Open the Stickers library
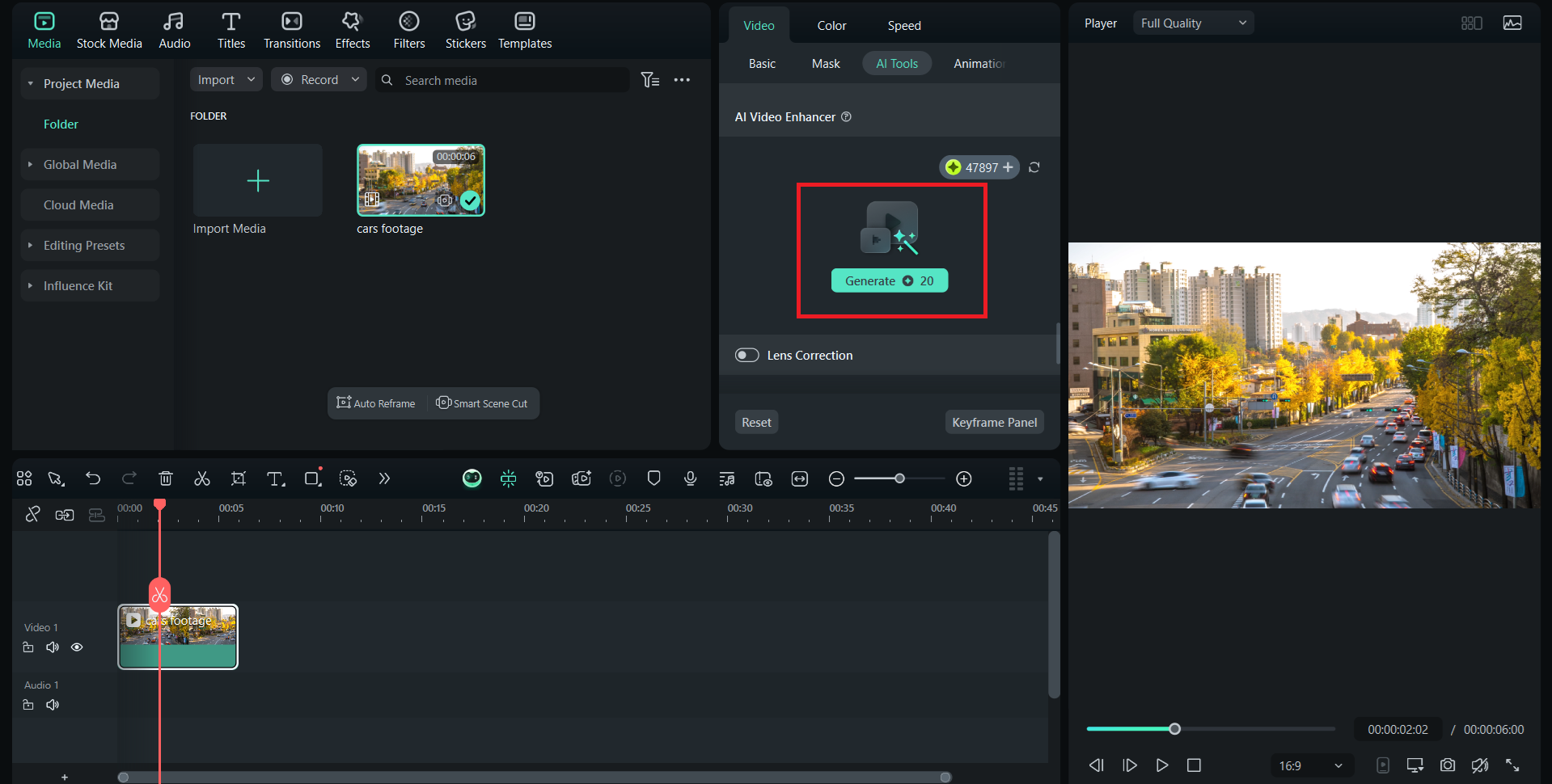Image resolution: width=1552 pixels, height=784 pixels. pyautogui.click(x=466, y=31)
